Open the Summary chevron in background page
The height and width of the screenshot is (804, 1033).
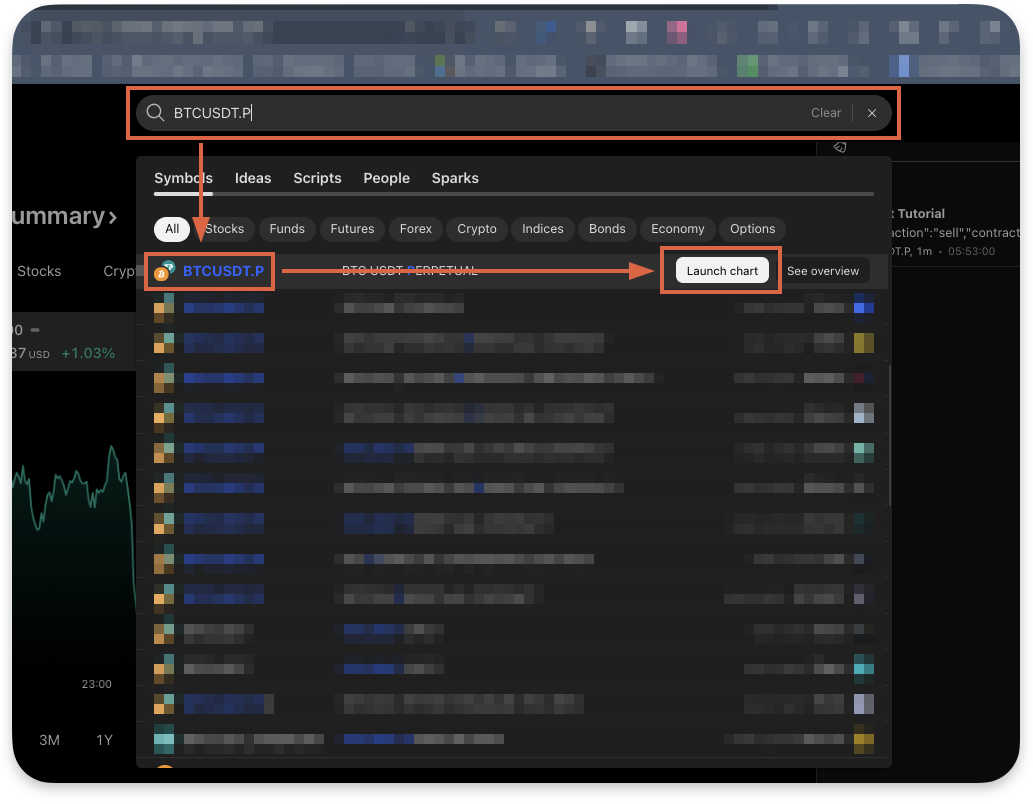113,217
